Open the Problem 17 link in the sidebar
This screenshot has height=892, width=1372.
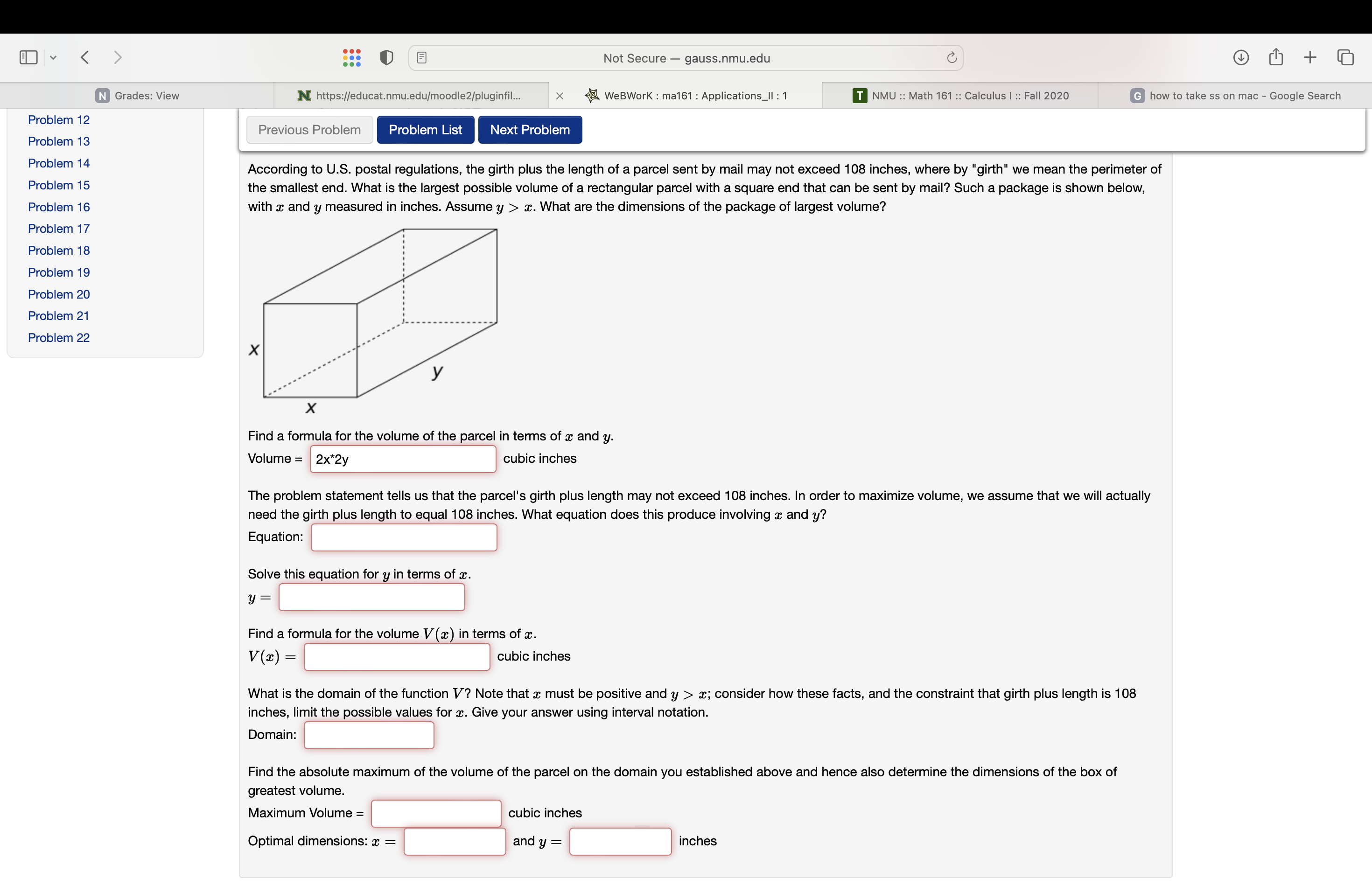tap(59, 229)
